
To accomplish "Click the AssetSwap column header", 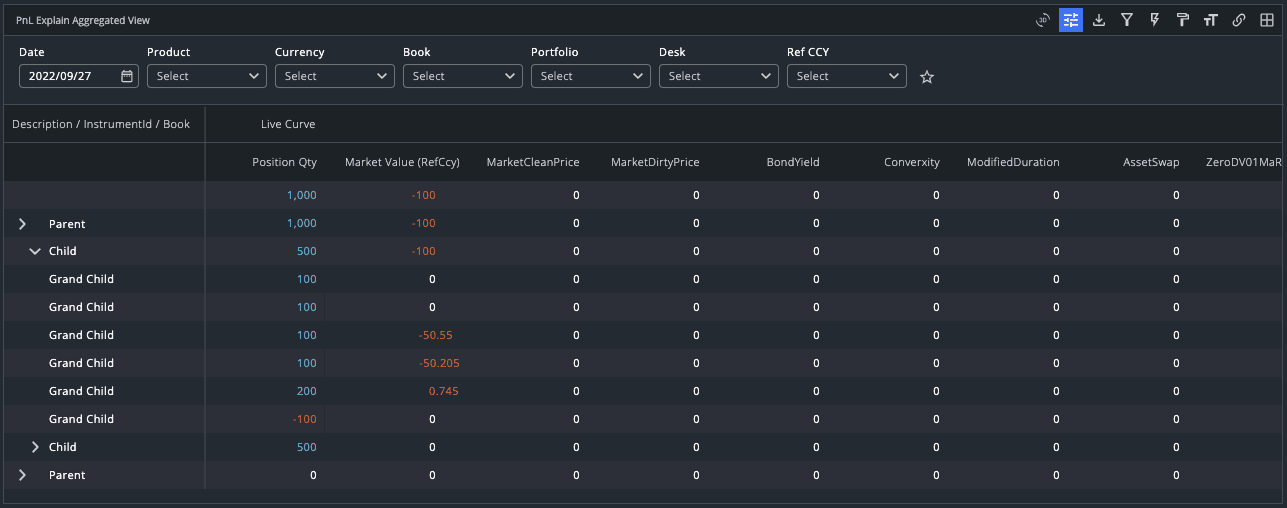I will pyautogui.click(x=1151, y=162).
